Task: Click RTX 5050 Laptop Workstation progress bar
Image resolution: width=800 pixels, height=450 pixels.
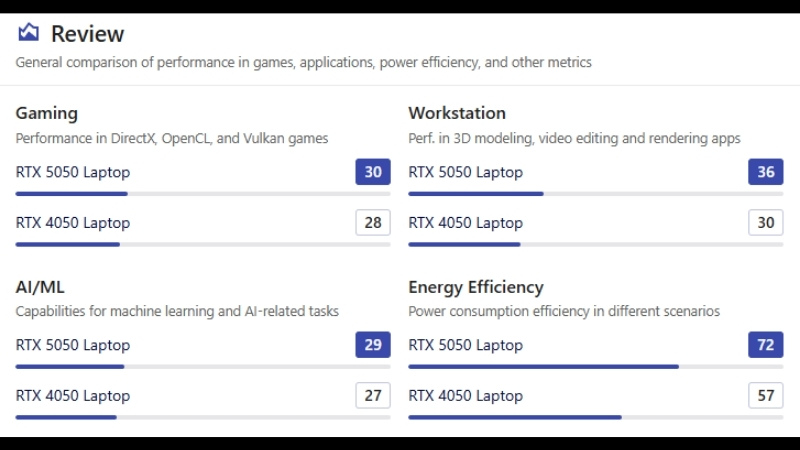Action: pos(596,194)
